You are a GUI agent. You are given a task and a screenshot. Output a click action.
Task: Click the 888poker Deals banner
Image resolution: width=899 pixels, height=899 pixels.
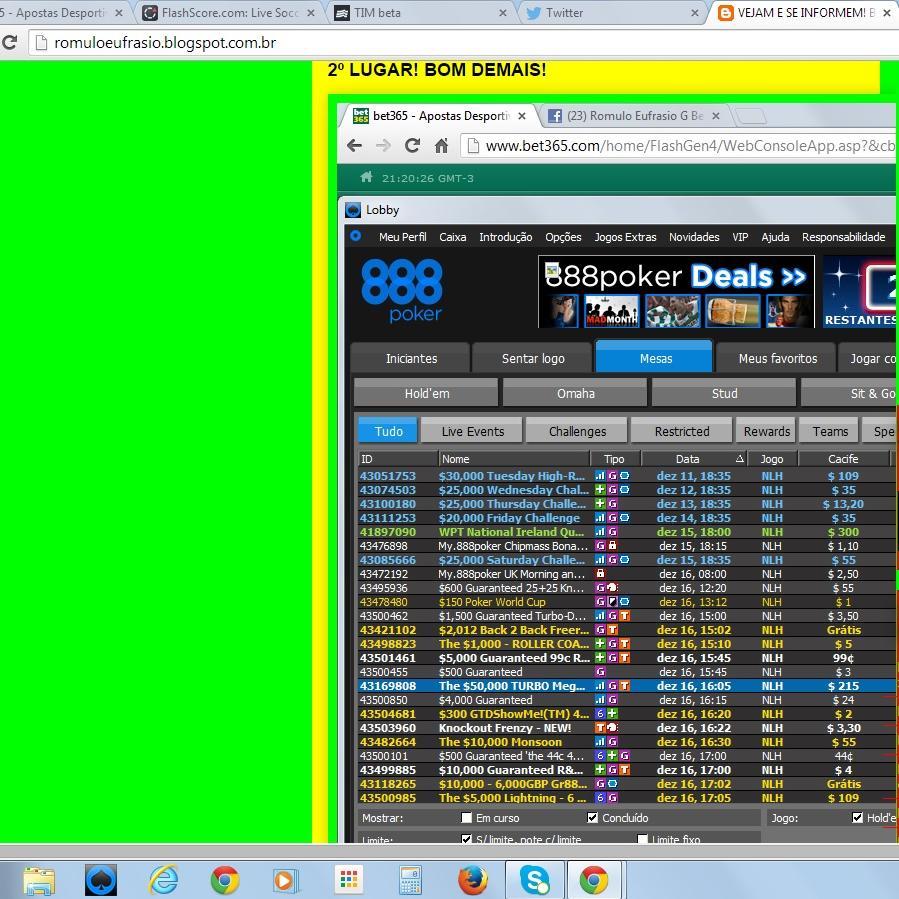(676, 291)
